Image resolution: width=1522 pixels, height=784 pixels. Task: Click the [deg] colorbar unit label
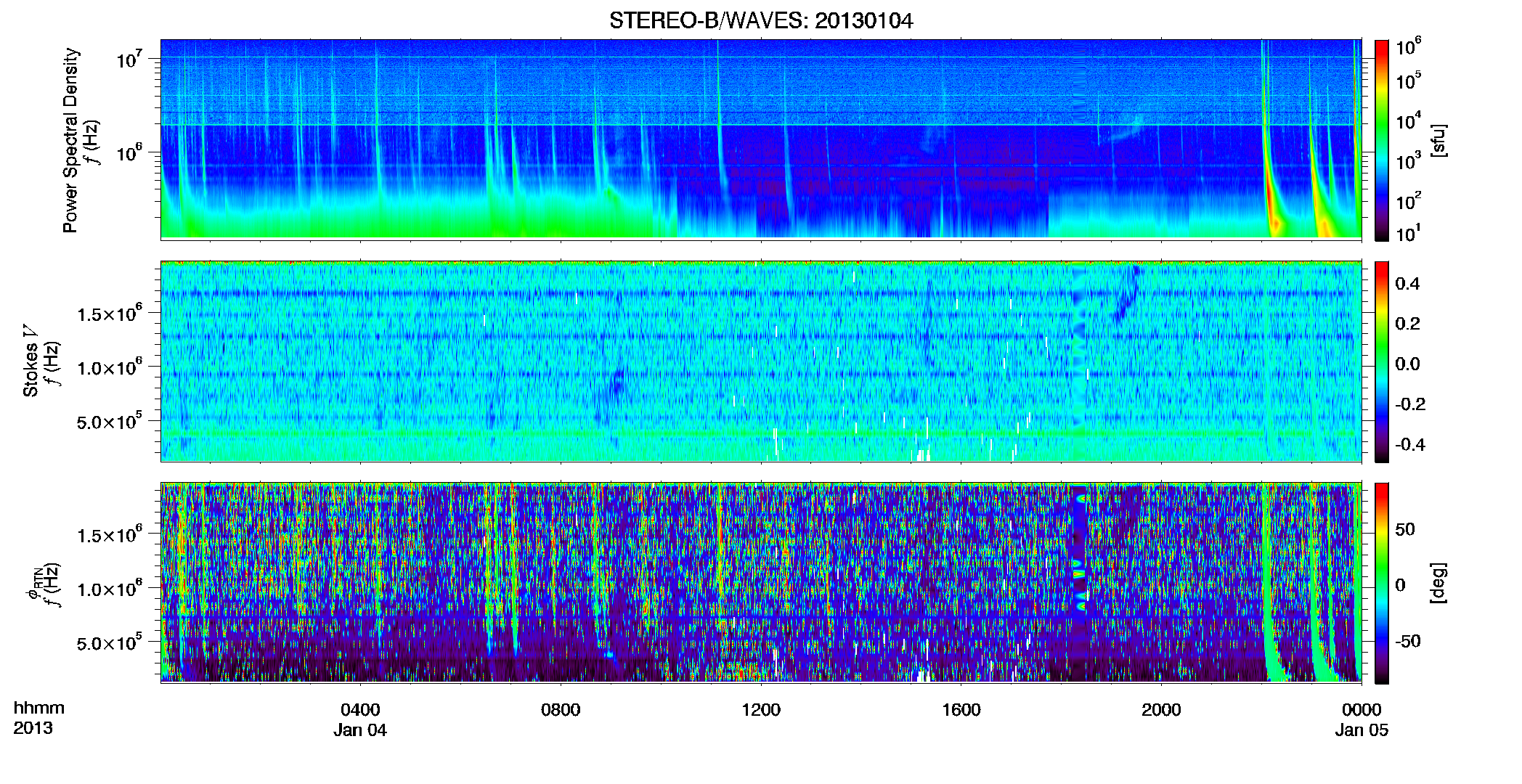pos(1438,583)
